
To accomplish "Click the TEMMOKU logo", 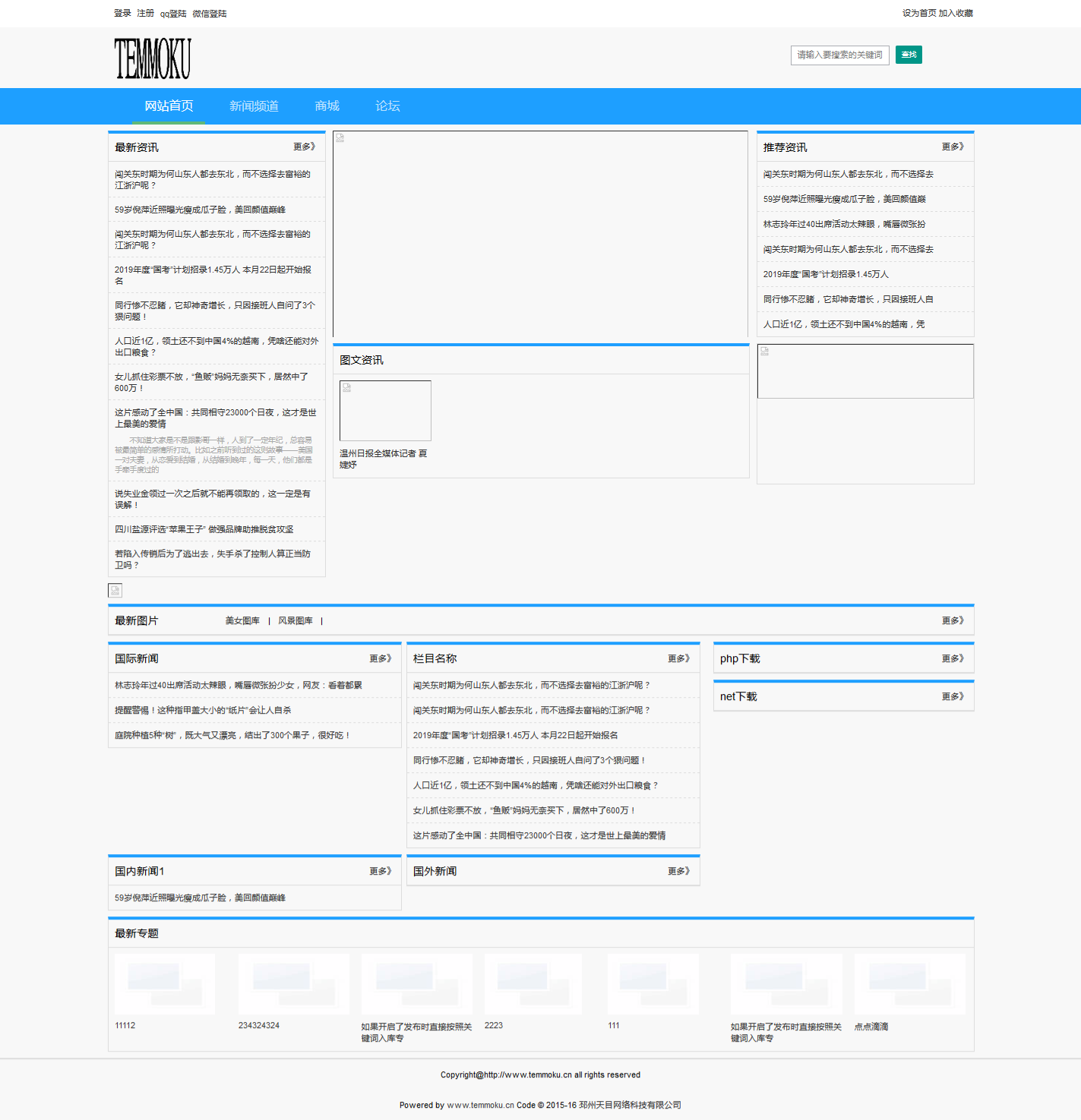I will [x=153, y=58].
